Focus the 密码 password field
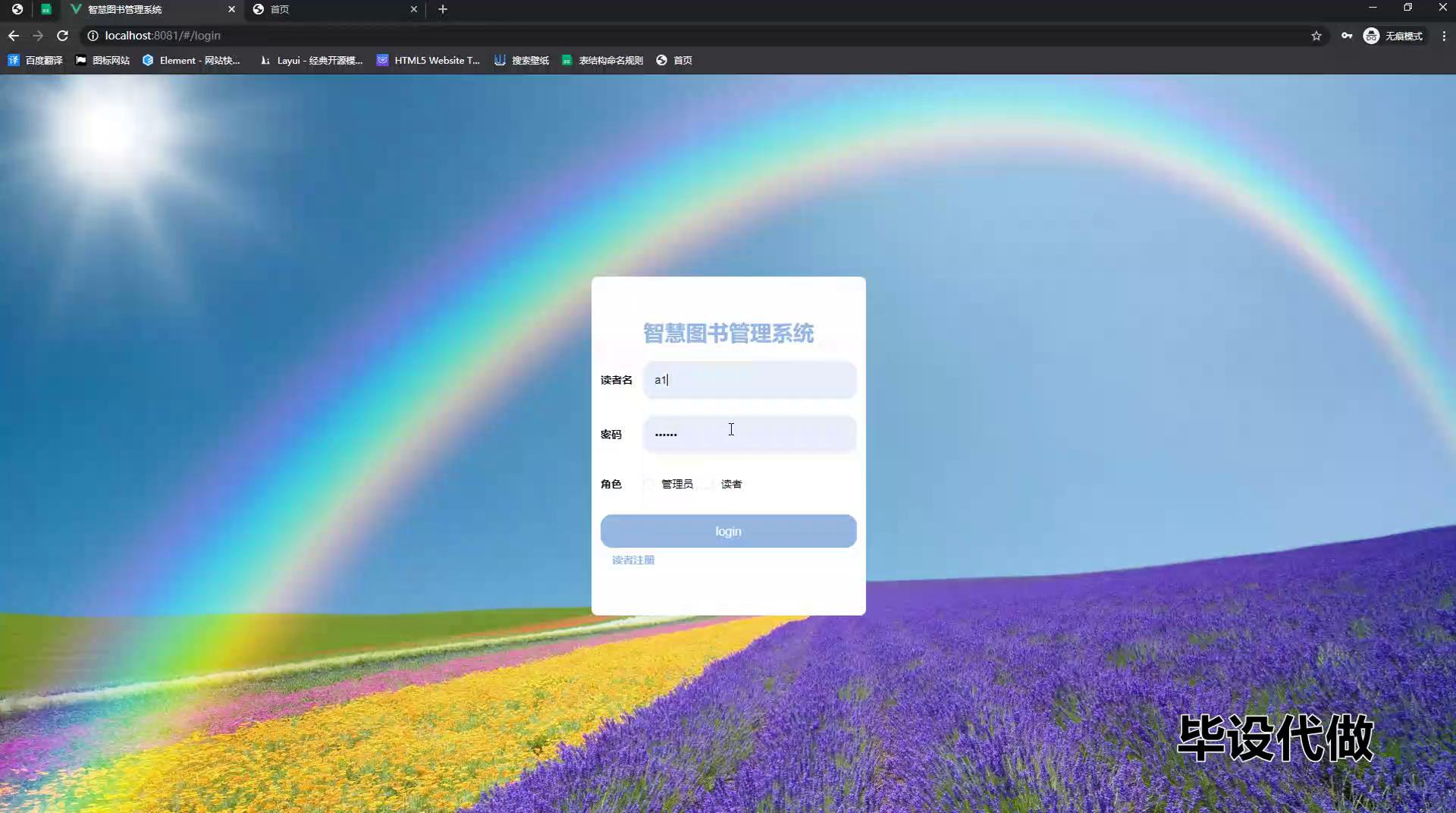Screen dimensions: 1456x813 749,435
